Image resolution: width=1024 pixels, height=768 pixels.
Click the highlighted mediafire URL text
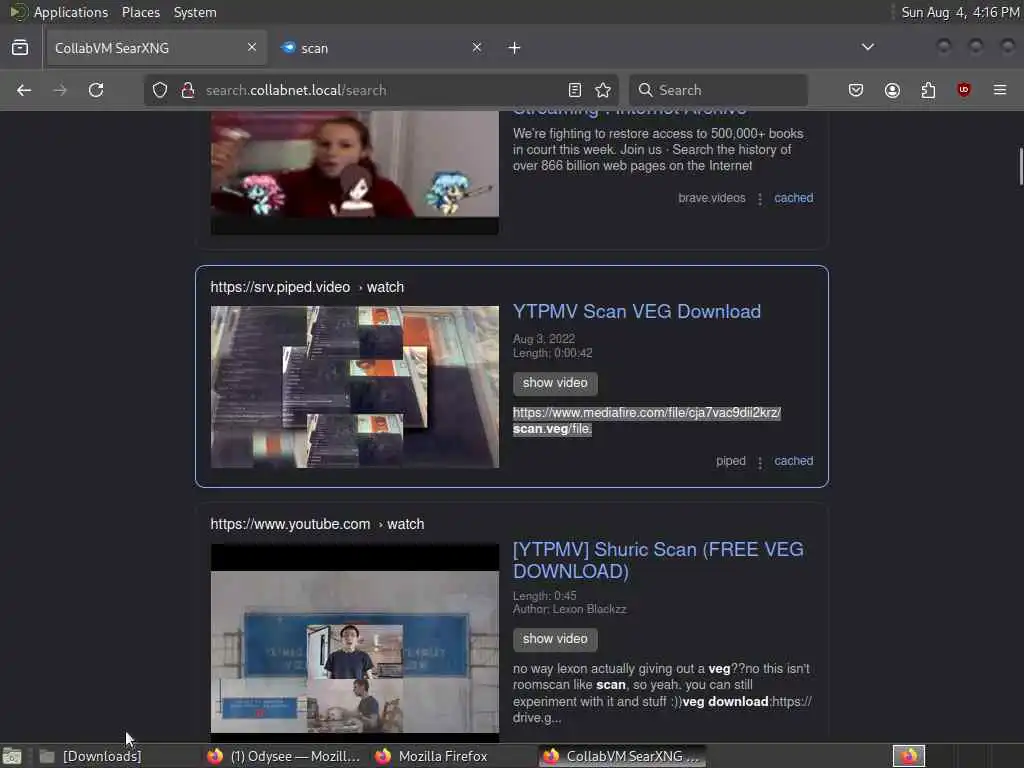pyautogui.click(x=647, y=421)
